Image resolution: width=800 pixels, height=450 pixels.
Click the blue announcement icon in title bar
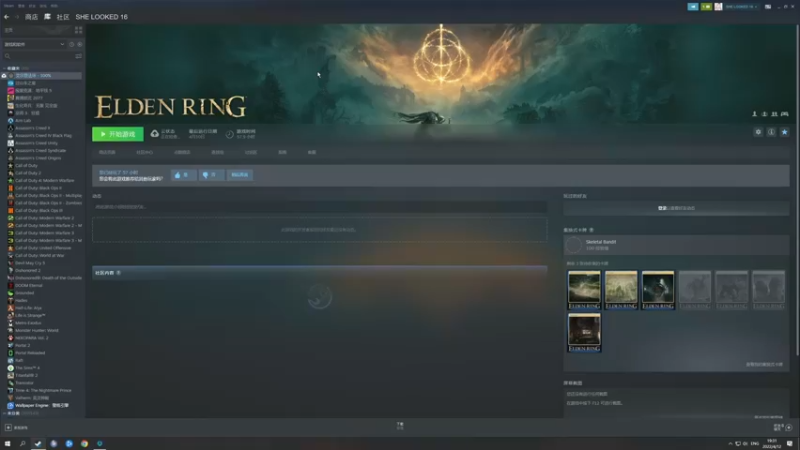pyautogui.click(x=692, y=7)
